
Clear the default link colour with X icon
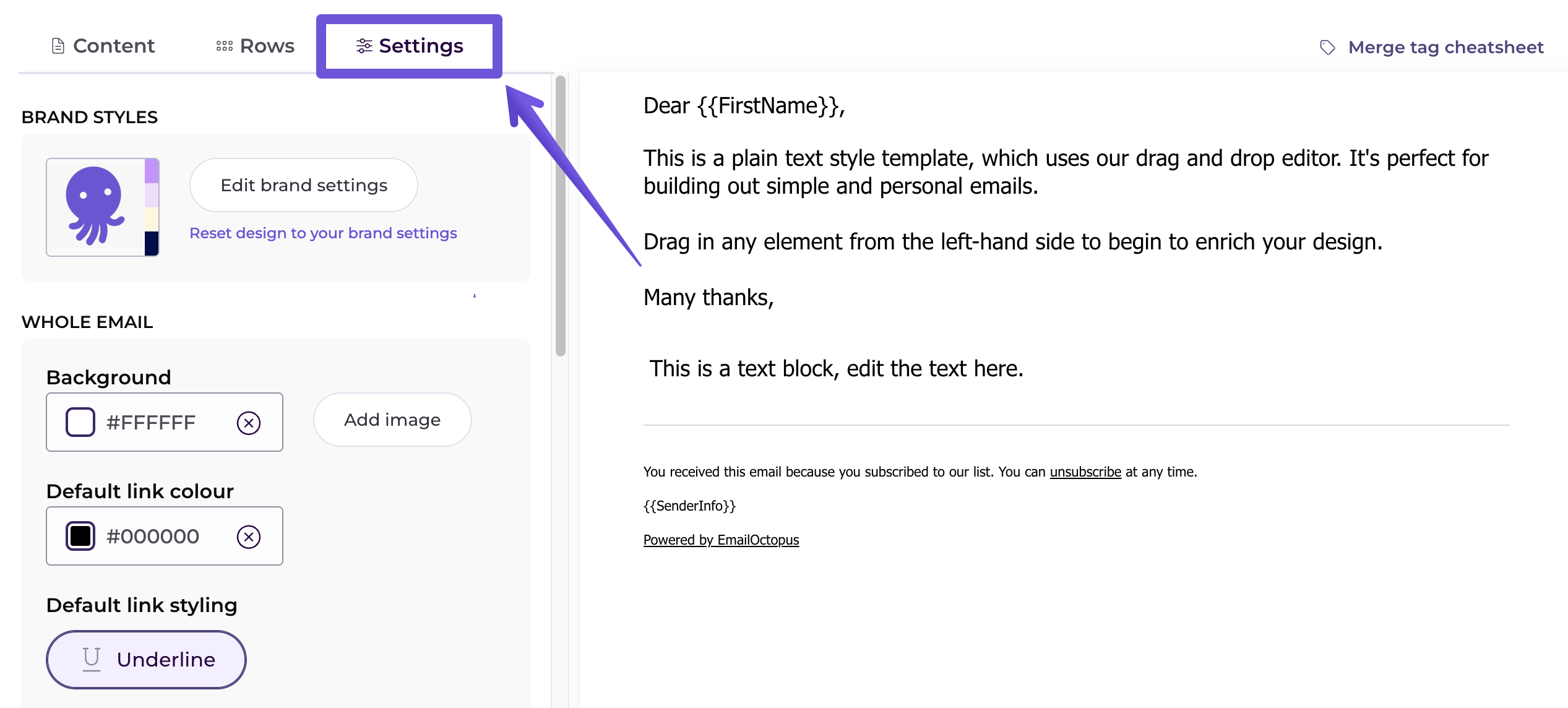[x=249, y=537]
